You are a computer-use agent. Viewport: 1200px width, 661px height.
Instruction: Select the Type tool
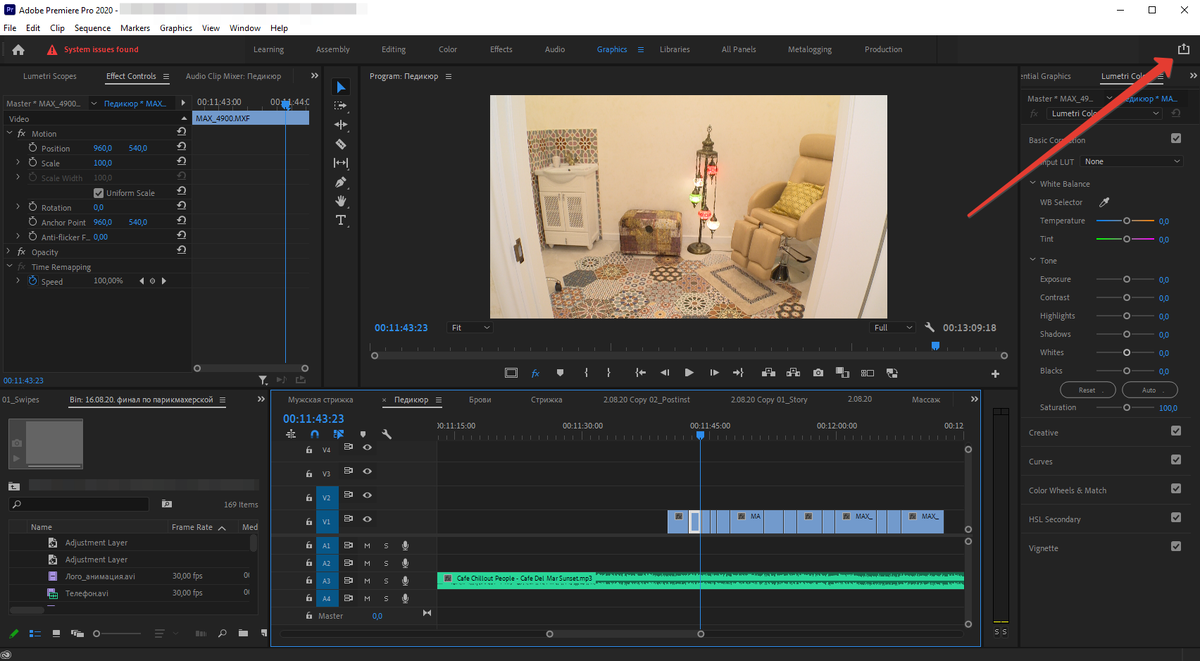coord(340,220)
